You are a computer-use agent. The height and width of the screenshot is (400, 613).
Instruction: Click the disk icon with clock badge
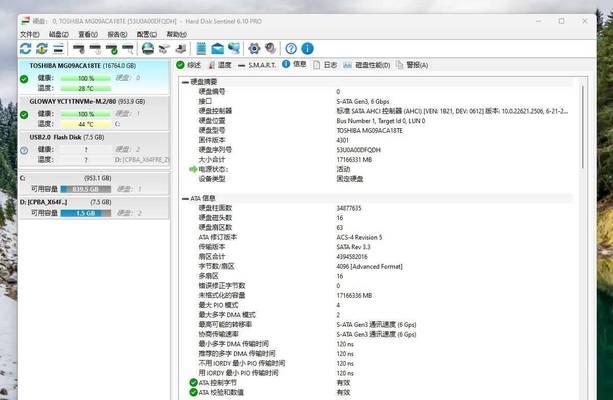point(95,49)
